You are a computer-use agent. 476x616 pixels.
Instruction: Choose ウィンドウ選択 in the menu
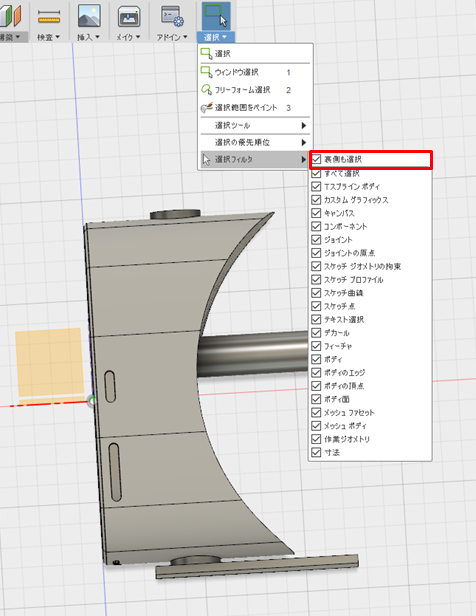tap(255, 72)
